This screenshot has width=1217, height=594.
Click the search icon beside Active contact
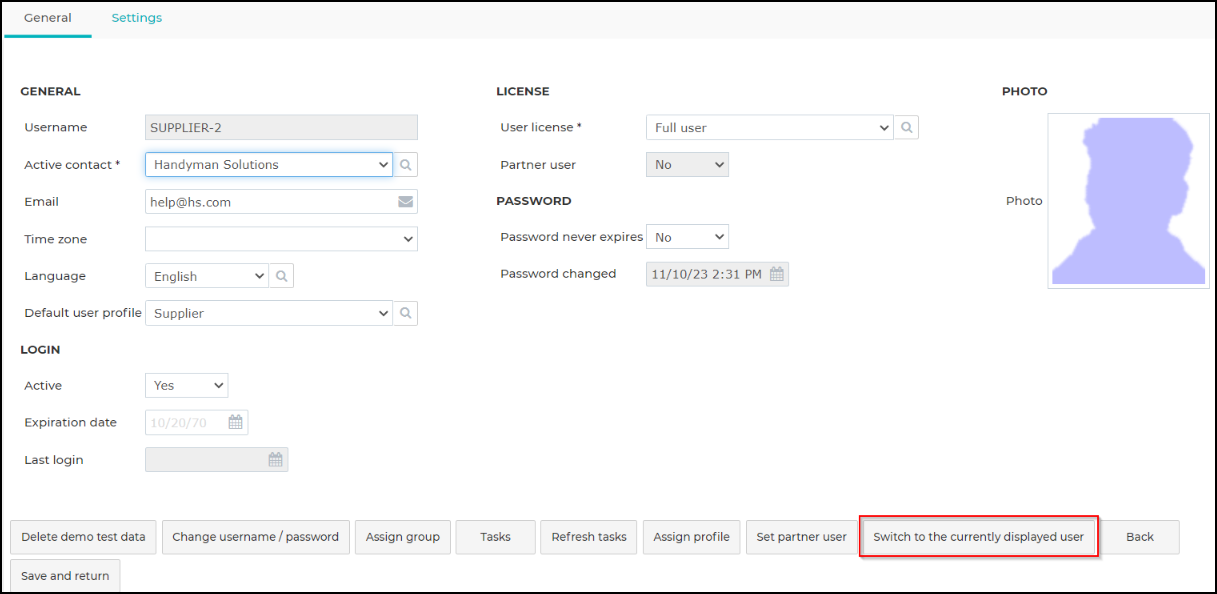pyautogui.click(x=406, y=165)
